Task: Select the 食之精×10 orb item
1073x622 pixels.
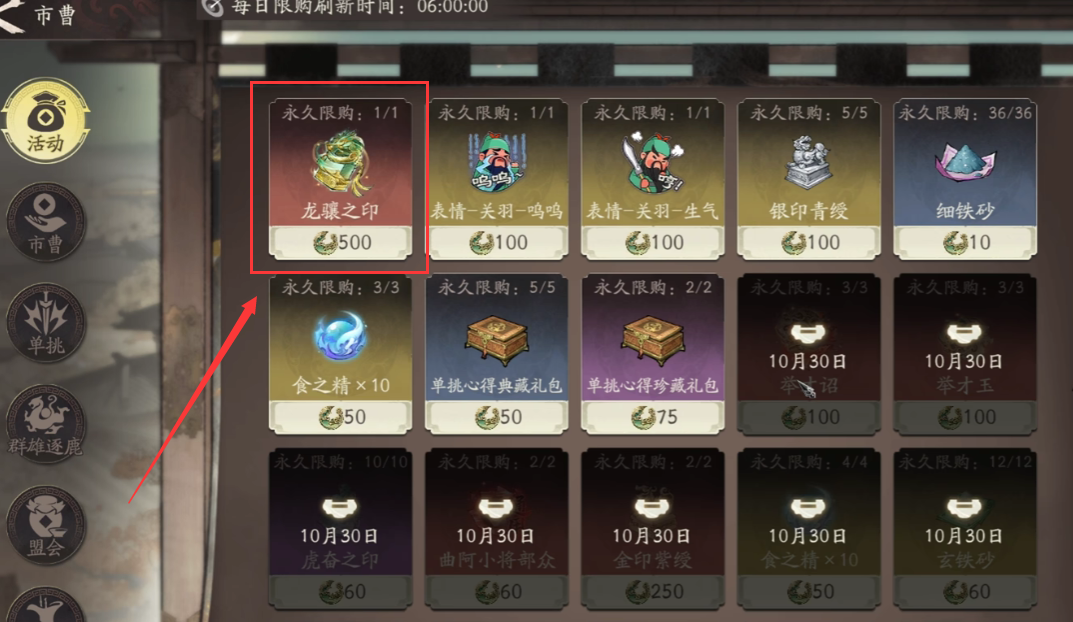Action: pos(340,337)
